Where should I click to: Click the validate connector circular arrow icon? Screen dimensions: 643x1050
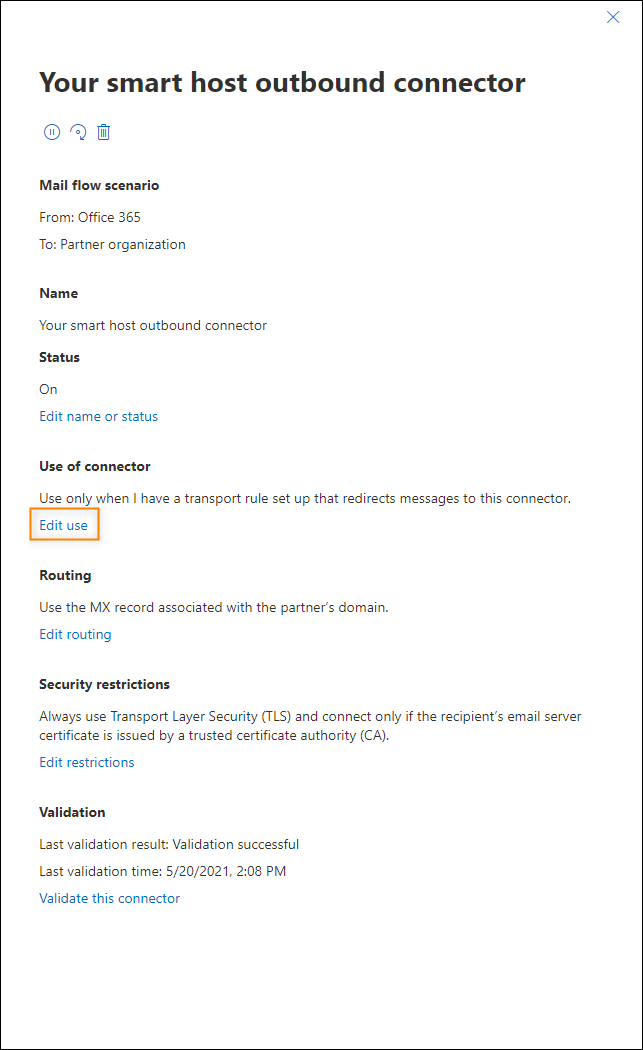(78, 132)
